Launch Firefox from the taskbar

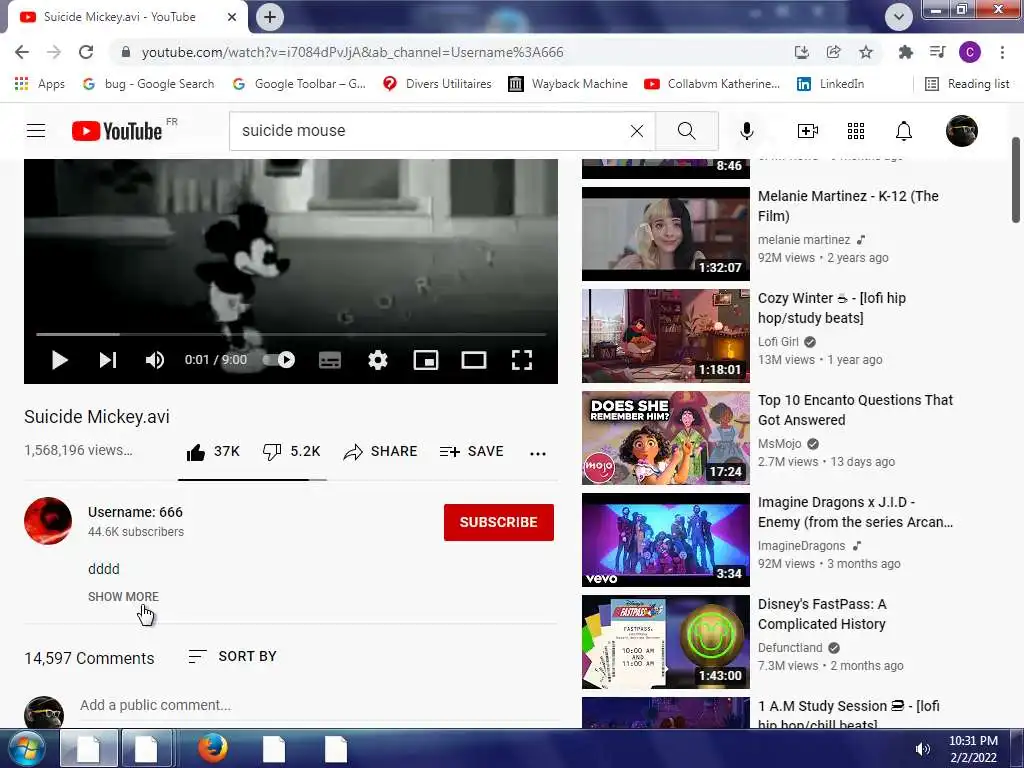tap(212, 748)
